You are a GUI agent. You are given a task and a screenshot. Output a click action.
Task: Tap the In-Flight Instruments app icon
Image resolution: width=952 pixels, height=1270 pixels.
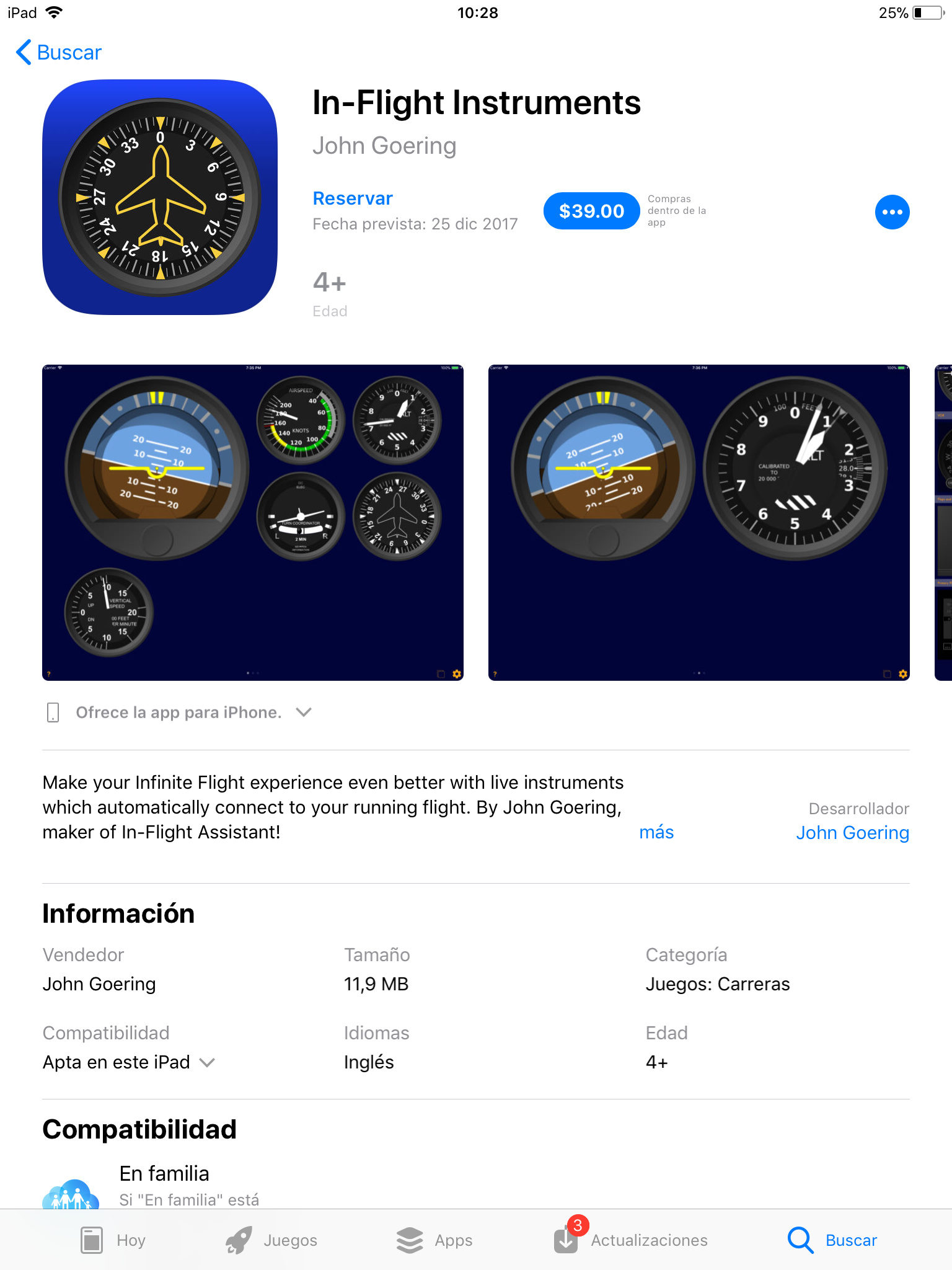(x=160, y=197)
